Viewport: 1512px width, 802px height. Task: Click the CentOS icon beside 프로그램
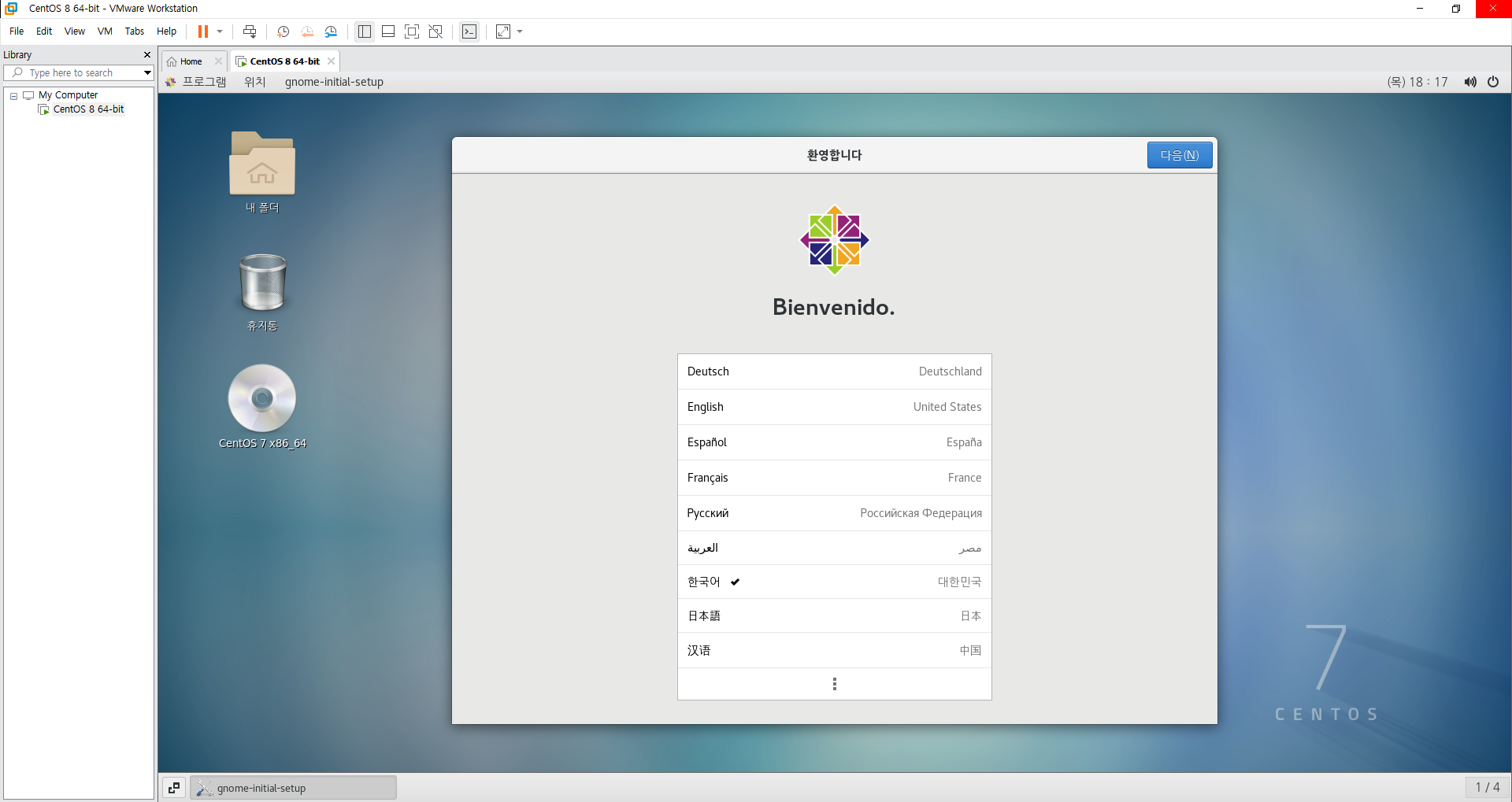(171, 82)
